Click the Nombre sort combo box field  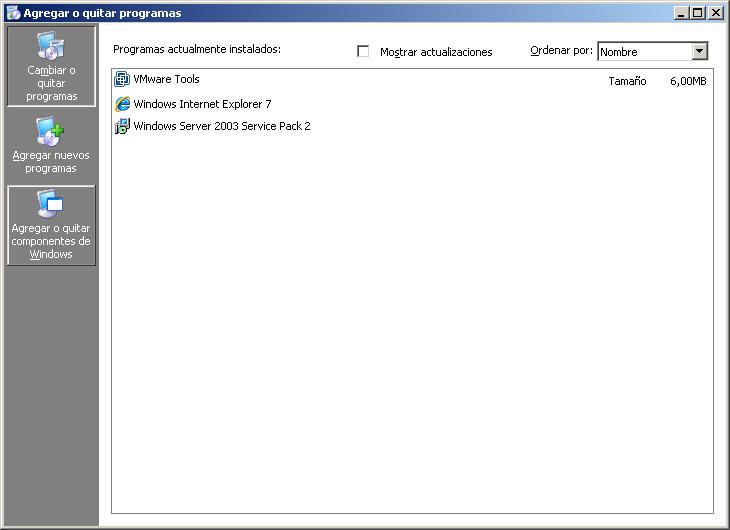click(643, 52)
